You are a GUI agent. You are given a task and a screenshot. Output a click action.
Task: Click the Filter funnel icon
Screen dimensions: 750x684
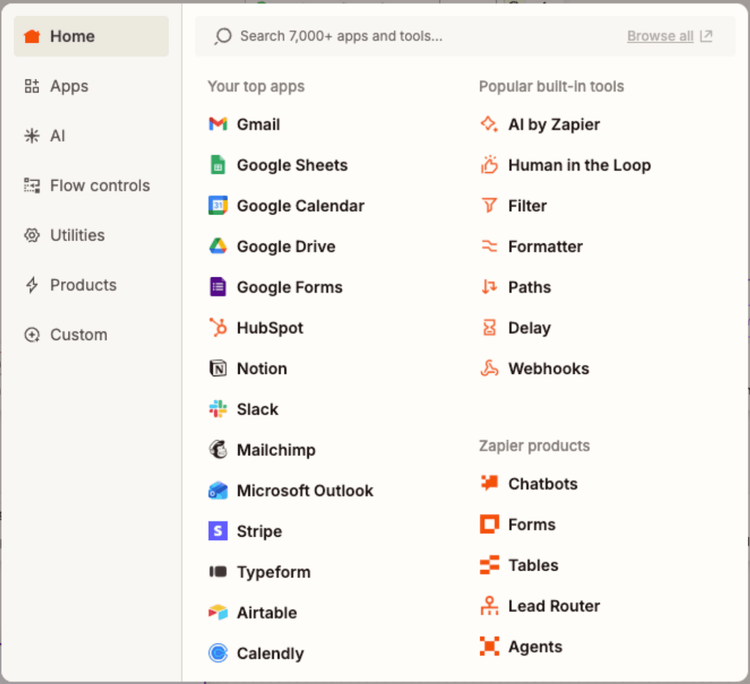point(489,206)
